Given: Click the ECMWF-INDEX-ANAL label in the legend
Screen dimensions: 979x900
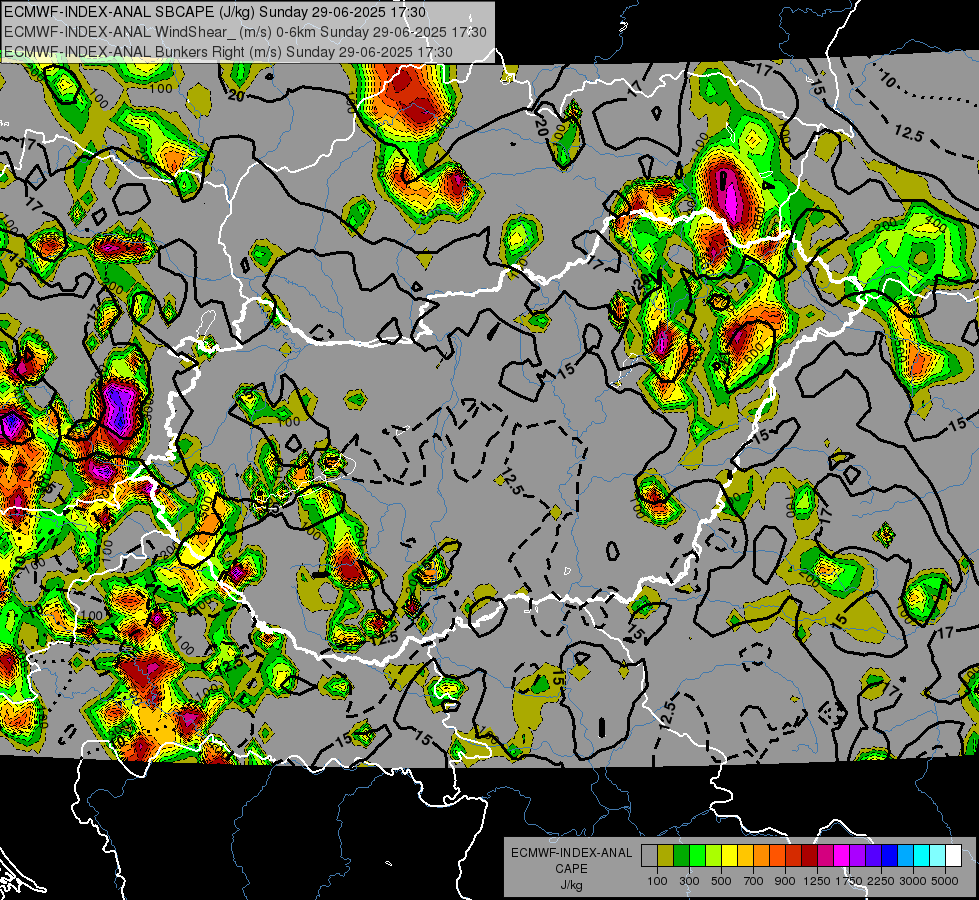Looking at the screenshot, I should tap(571, 853).
